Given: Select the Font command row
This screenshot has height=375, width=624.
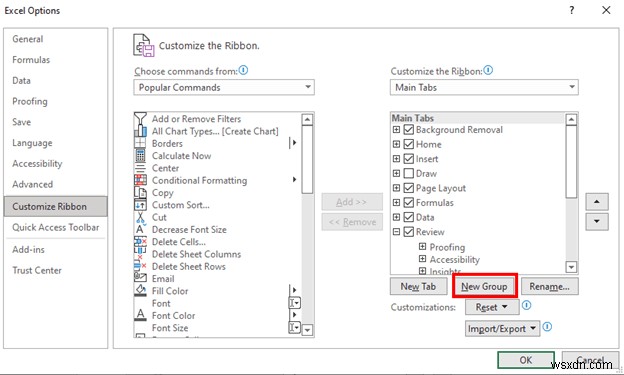Looking at the screenshot, I should coord(218,303).
